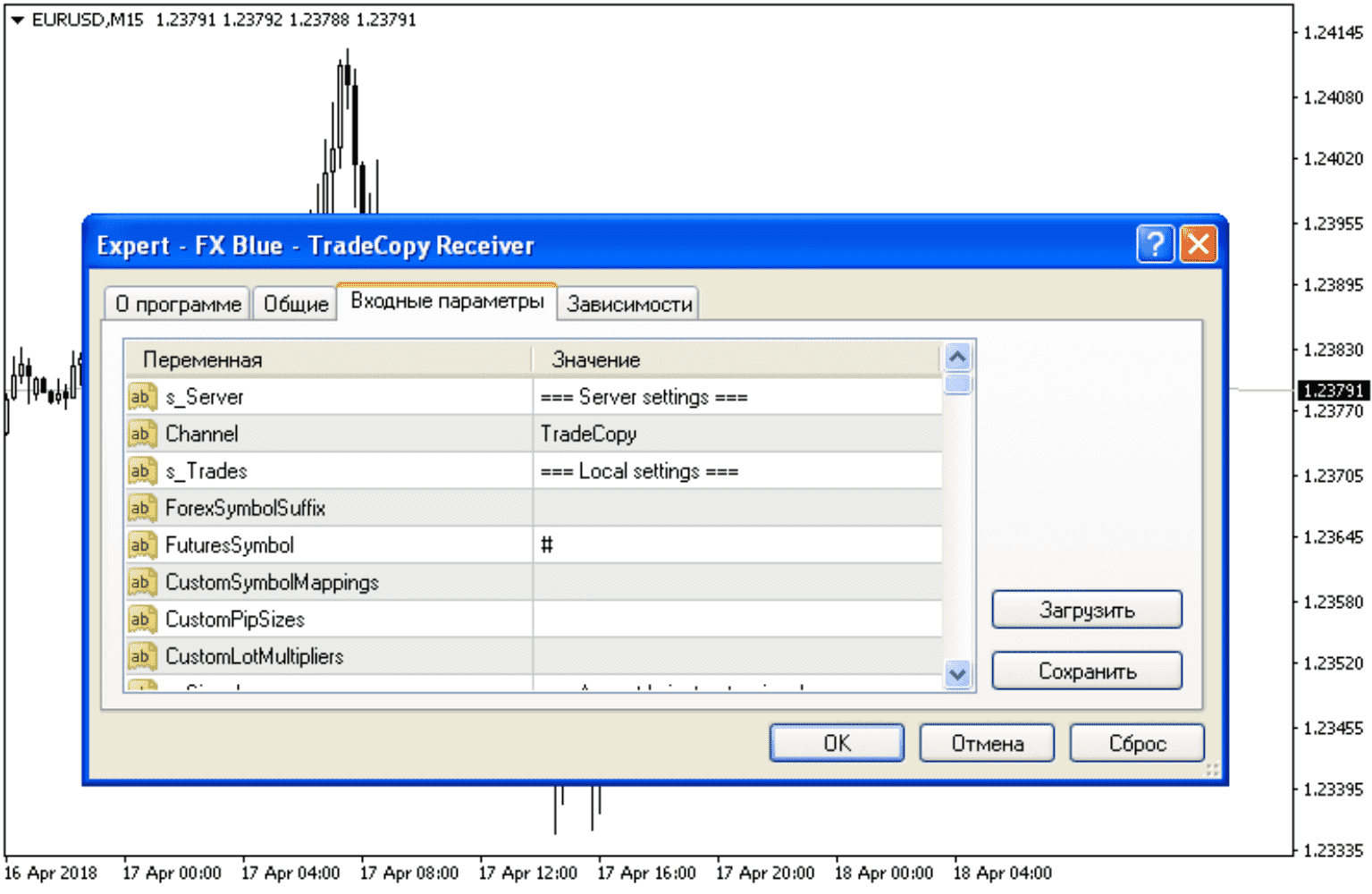The image size is (1372, 894).
Task: Click the Загрузить button
Action: (1087, 610)
